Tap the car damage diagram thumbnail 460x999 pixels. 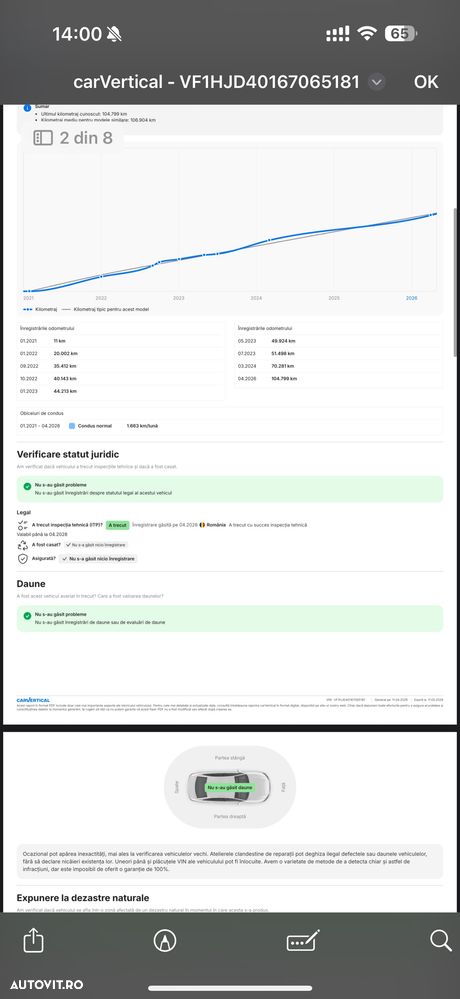click(229, 787)
